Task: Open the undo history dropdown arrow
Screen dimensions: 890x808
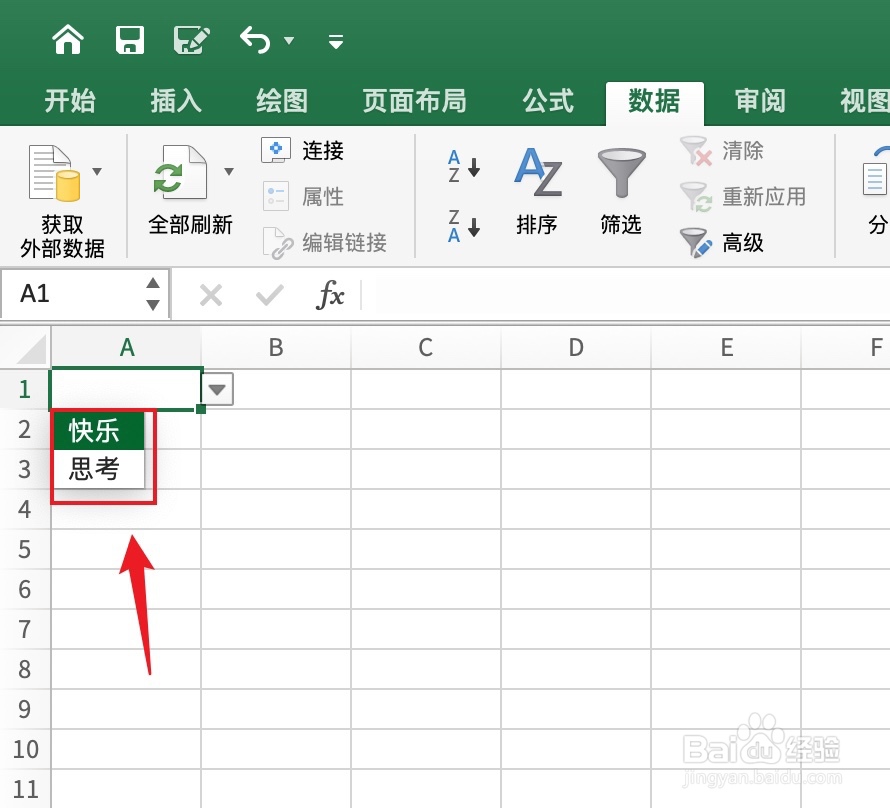Action: pos(289,40)
